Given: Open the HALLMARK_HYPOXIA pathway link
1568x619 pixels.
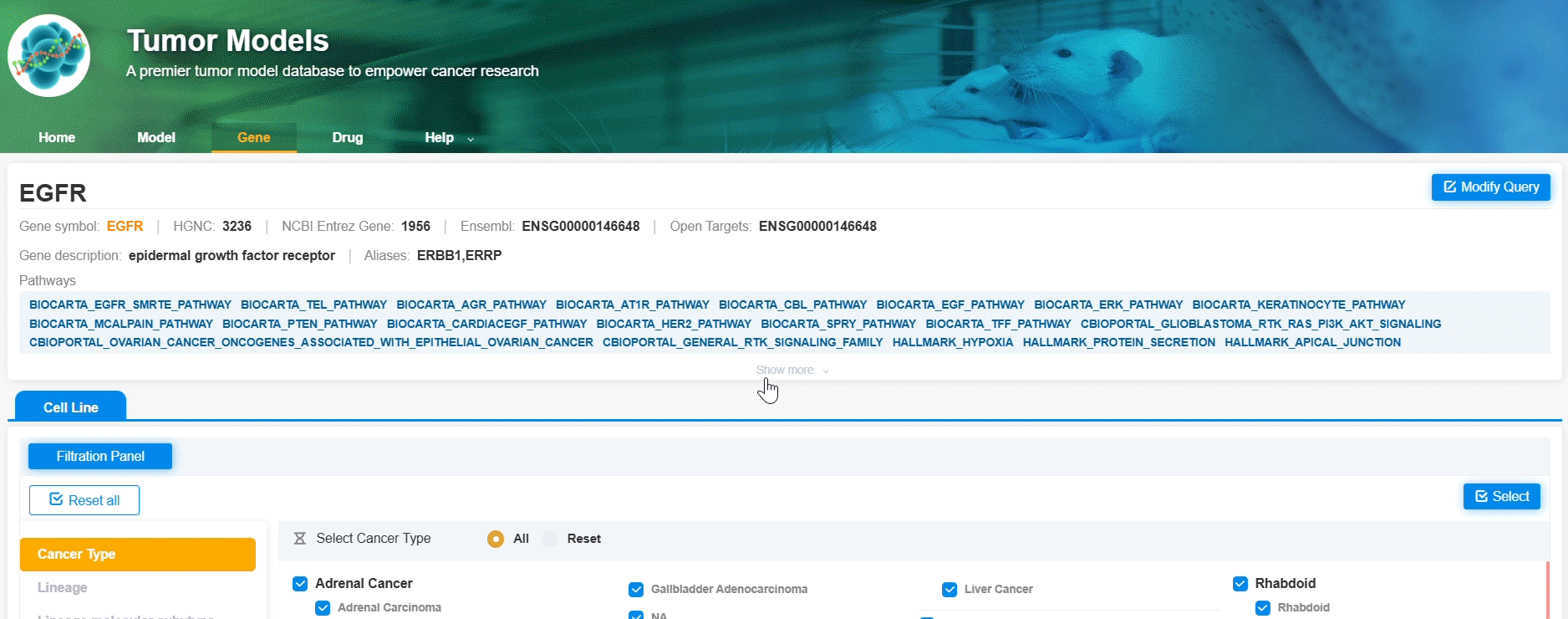Looking at the screenshot, I should click(x=952, y=342).
